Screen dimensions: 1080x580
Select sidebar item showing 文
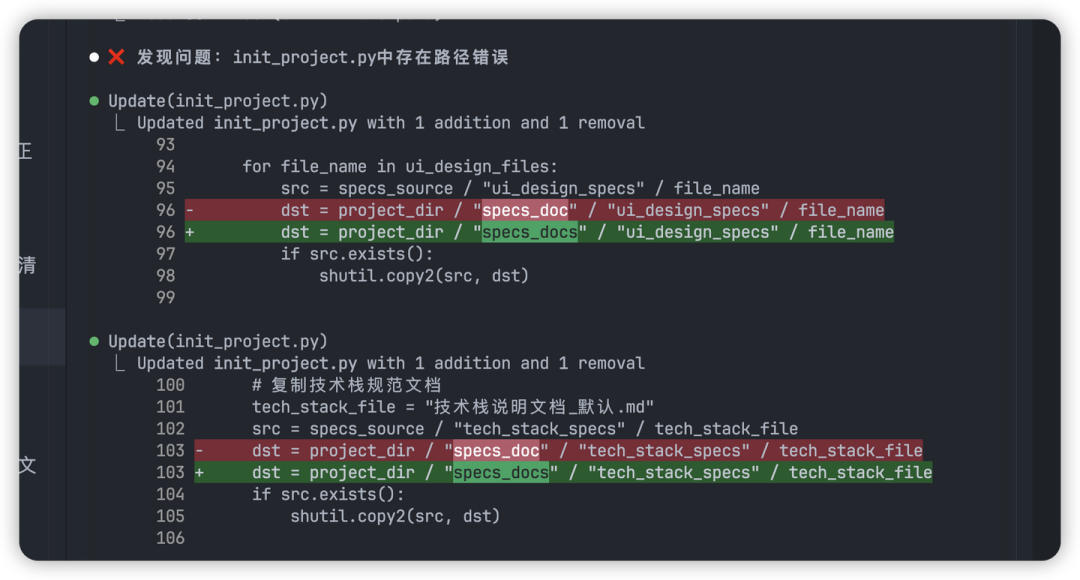[x=27, y=465]
